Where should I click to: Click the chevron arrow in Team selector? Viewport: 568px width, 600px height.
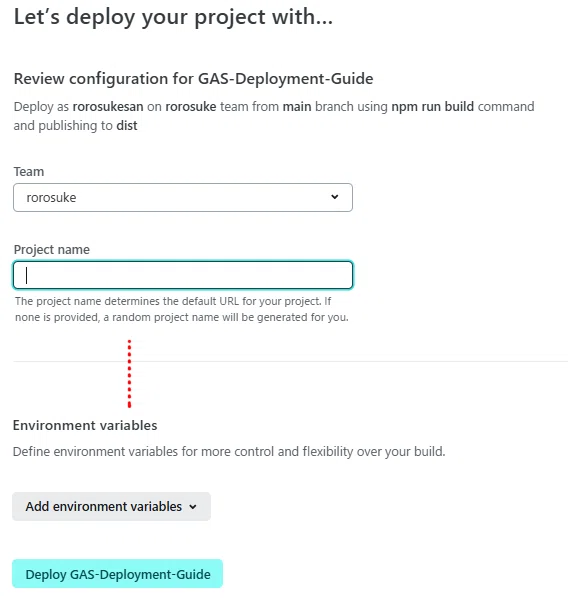coord(335,197)
